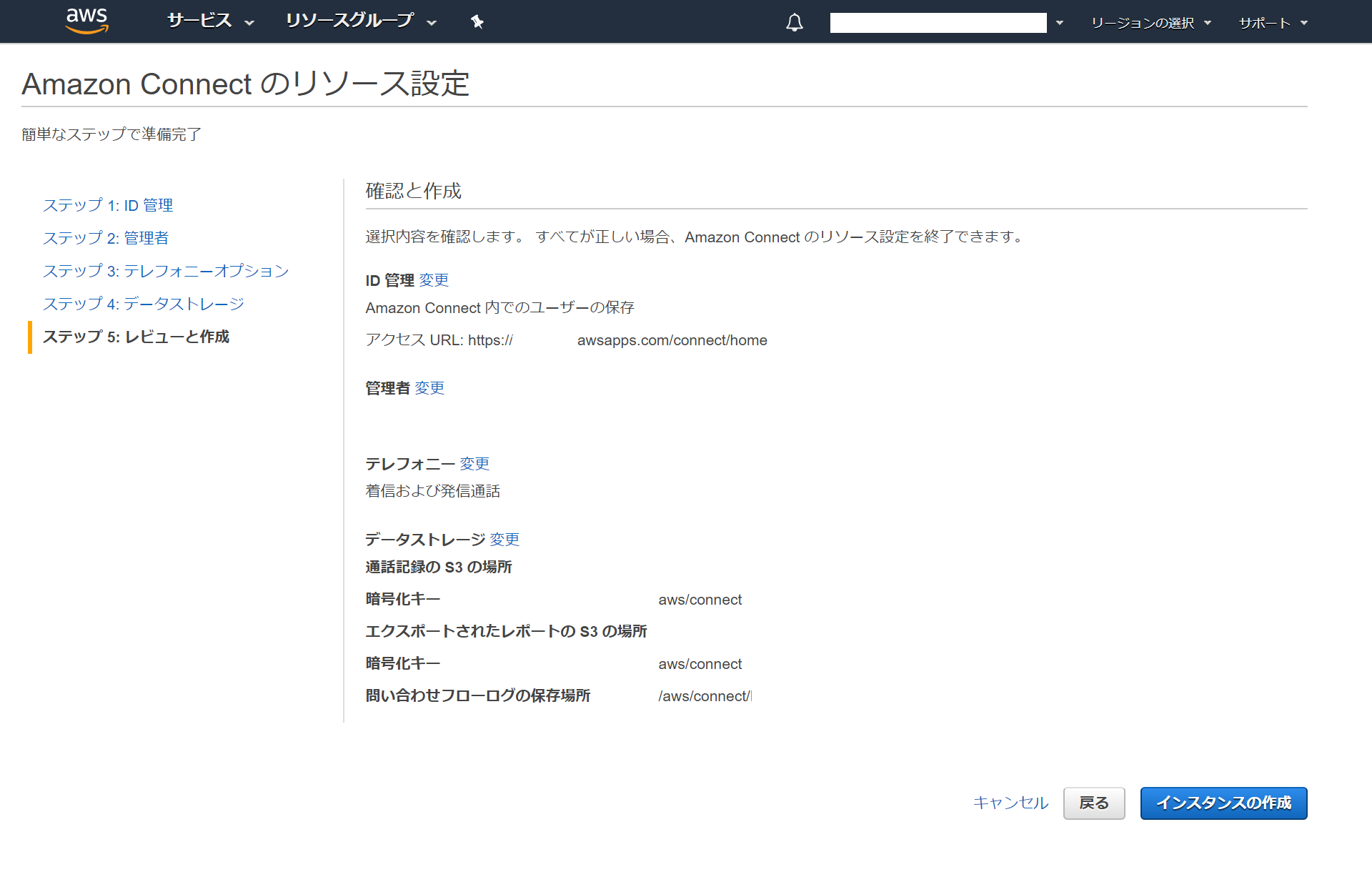Go to ステップ 2: 管理者
Screen dimensions: 1372x872
(106, 238)
